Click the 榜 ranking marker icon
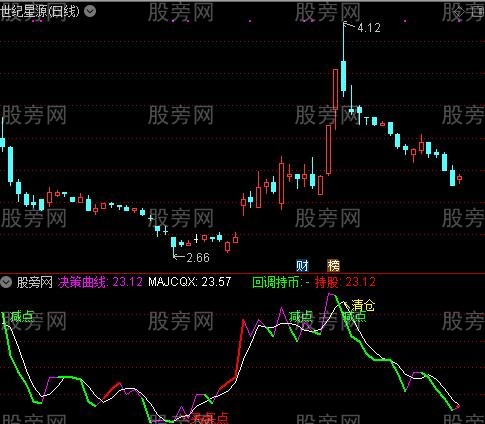The width and height of the screenshot is (485, 424). 333,266
